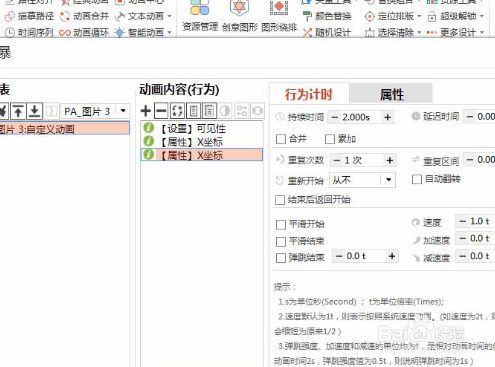495x367 pixels.
Task: Open the 资源管理 resource manager
Action: [200, 16]
